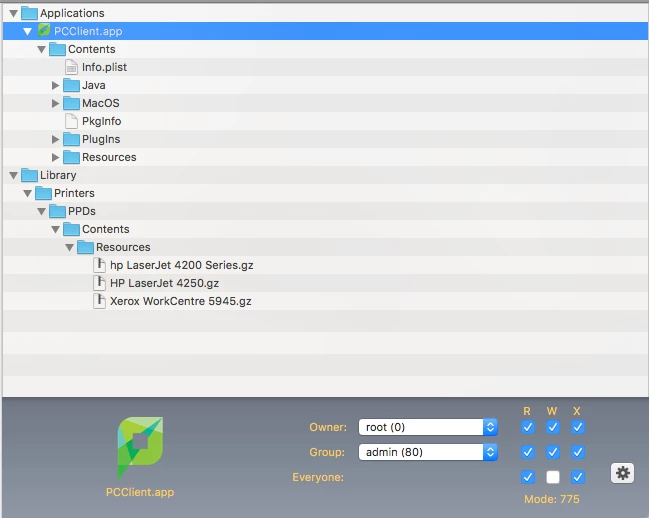649x518 pixels.
Task: Collapse Resources folder under PPDs Contents
Action: pos(70,247)
